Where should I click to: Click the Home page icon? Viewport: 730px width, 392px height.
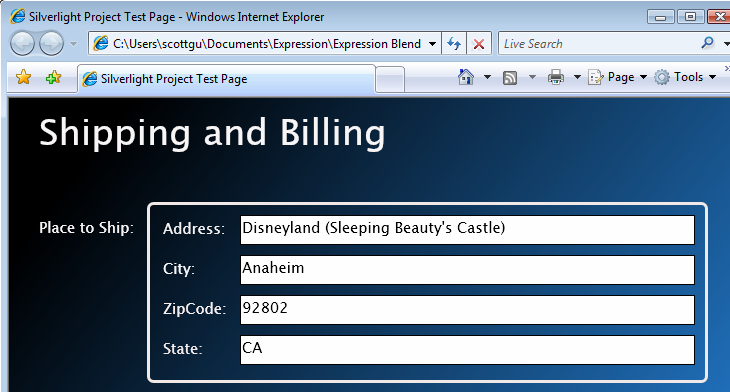(466, 77)
